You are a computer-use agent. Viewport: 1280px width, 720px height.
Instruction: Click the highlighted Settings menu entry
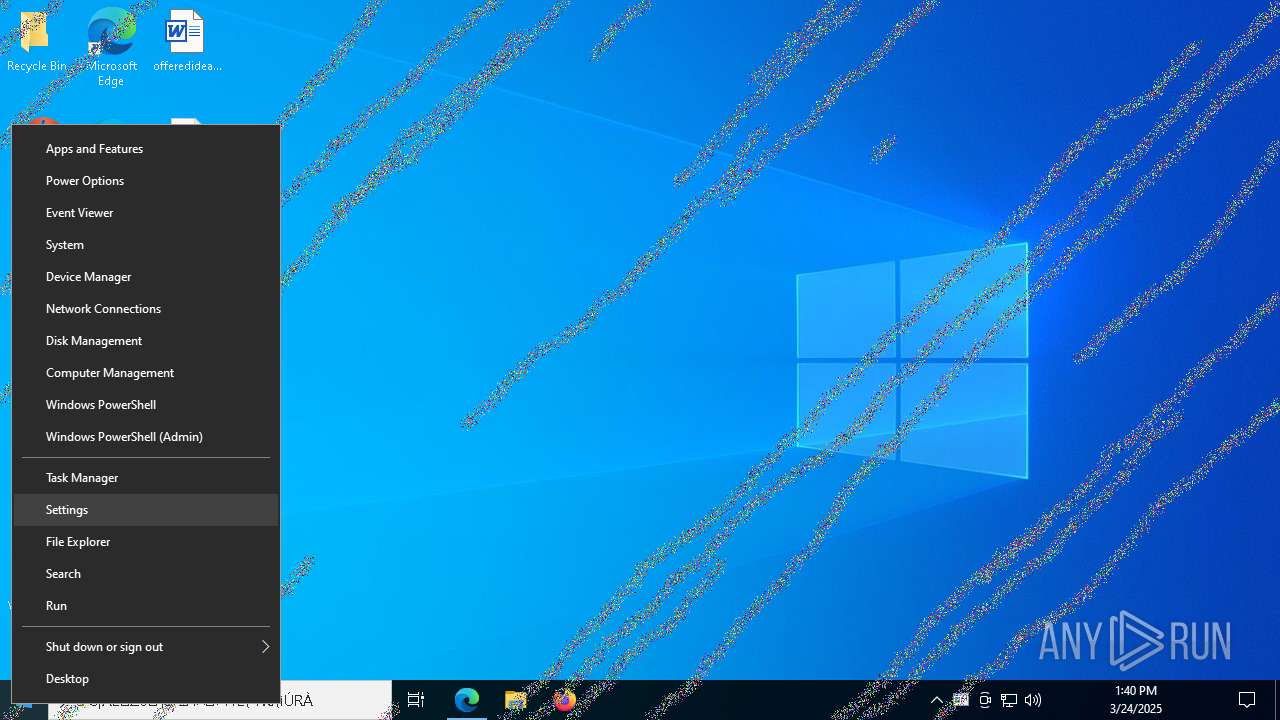(x=146, y=510)
